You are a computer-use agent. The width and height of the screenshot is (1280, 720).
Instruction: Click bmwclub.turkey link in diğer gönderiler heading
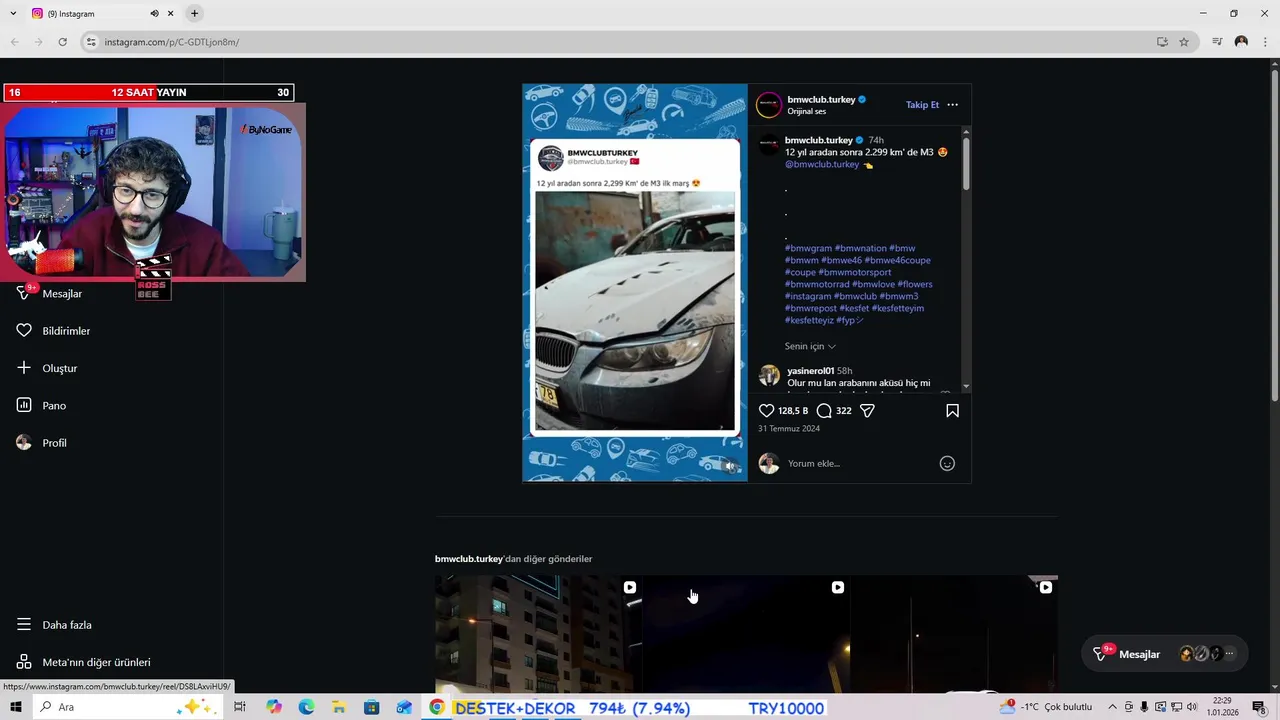[469, 559]
